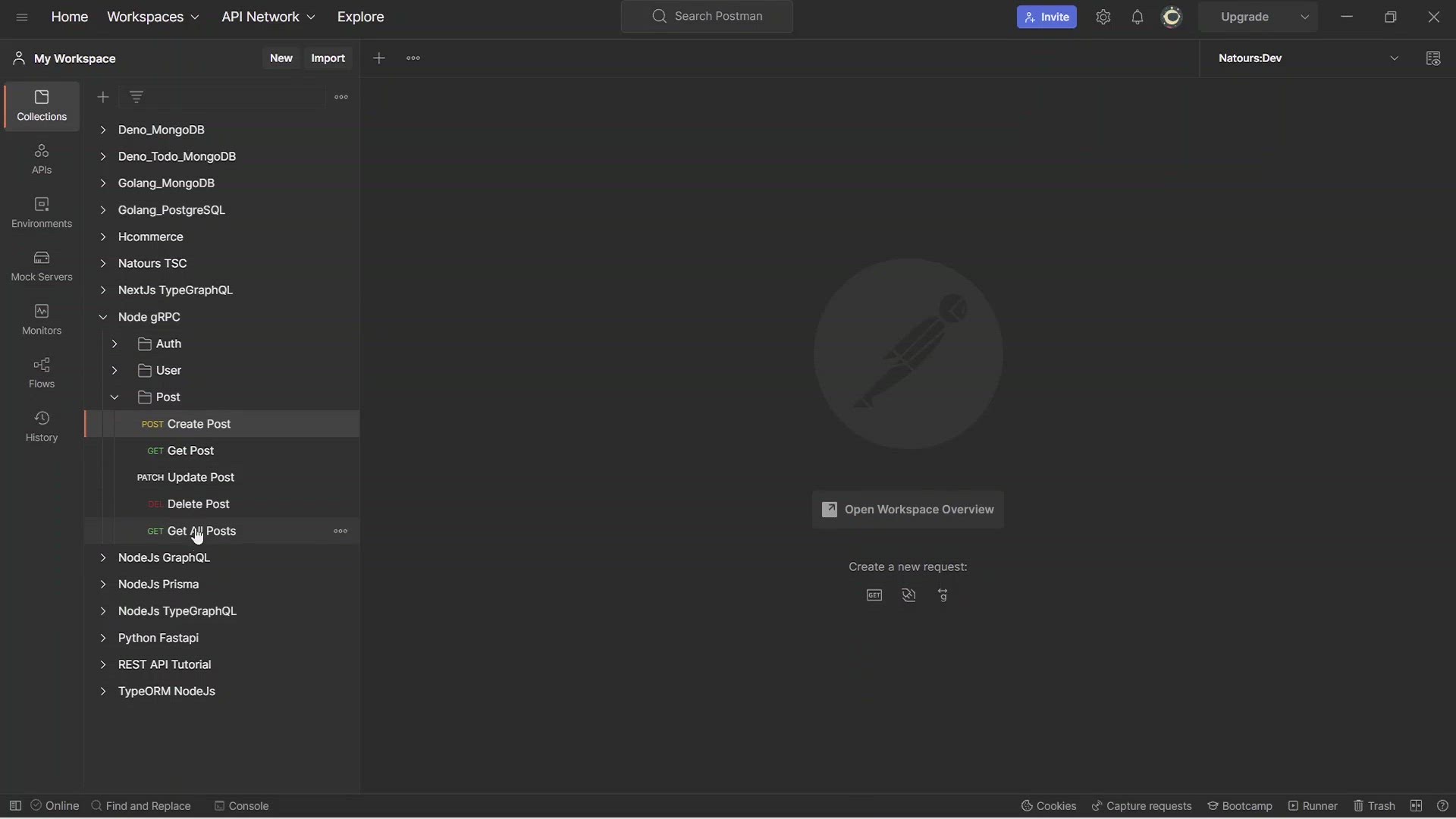Select the Update Post request
The width and height of the screenshot is (1456, 819).
click(222, 478)
